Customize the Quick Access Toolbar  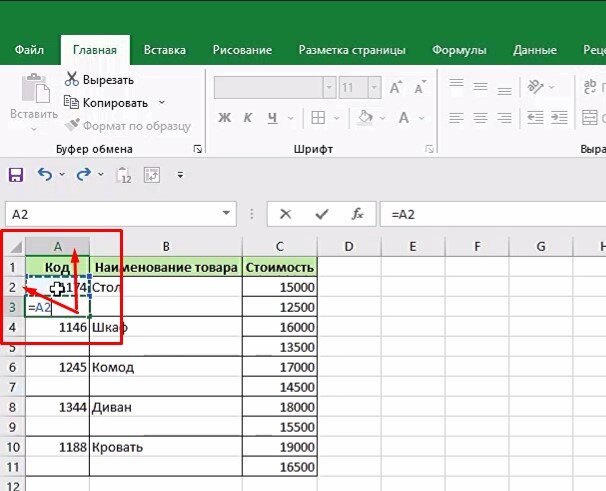[180, 175]
